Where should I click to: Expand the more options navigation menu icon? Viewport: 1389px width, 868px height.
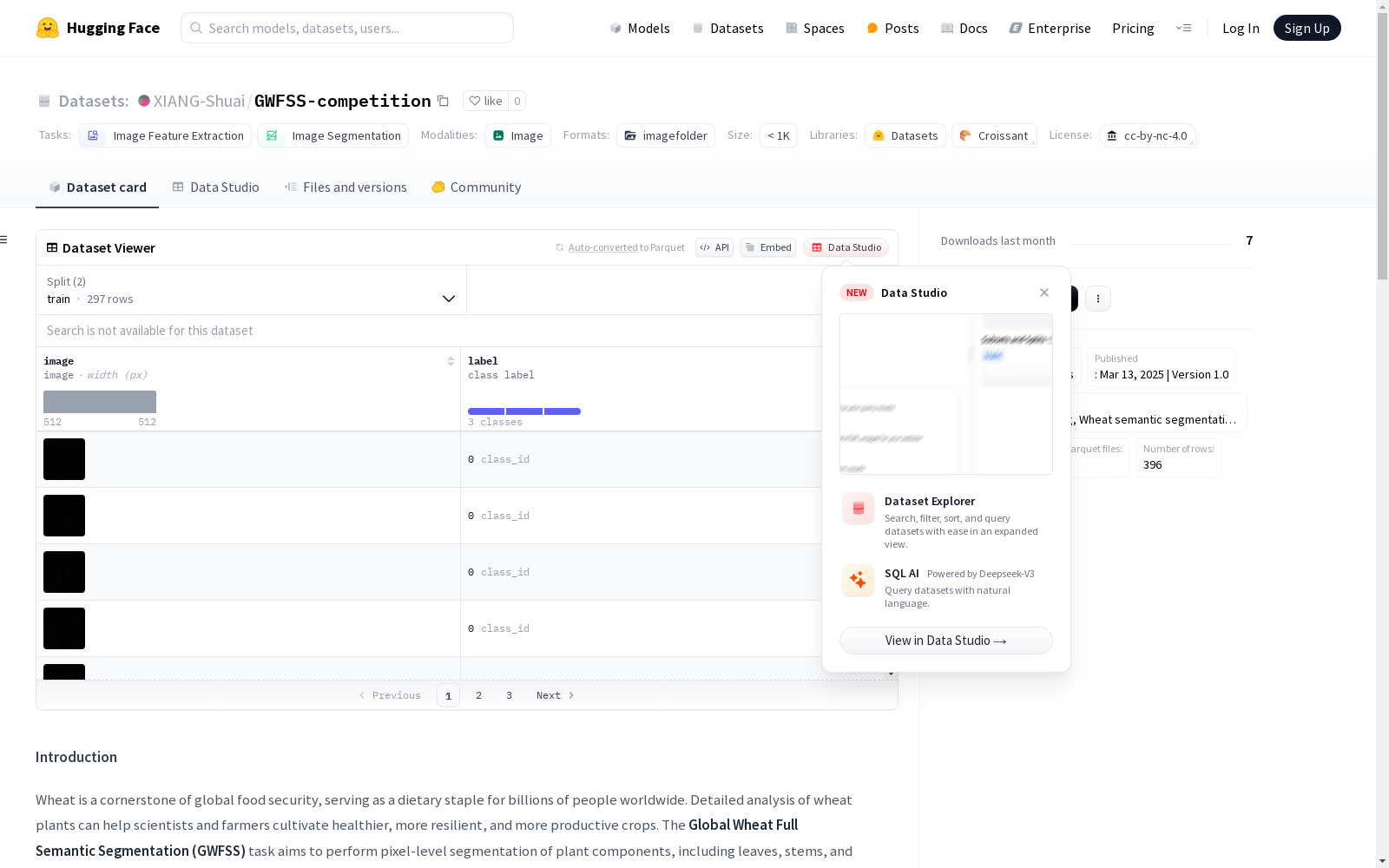click(1183, 28)
